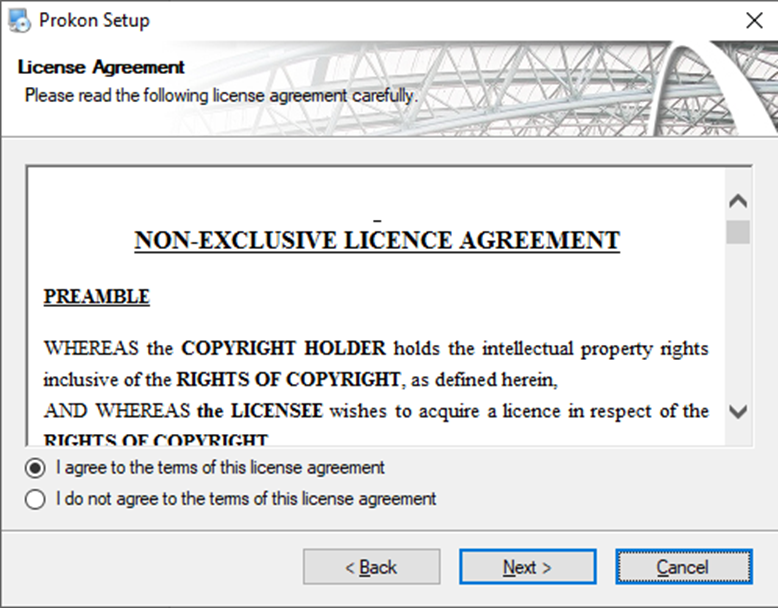778x608 pixels.
Task: Click the underlined PREAMBLE heading
Action: point(96,297)
